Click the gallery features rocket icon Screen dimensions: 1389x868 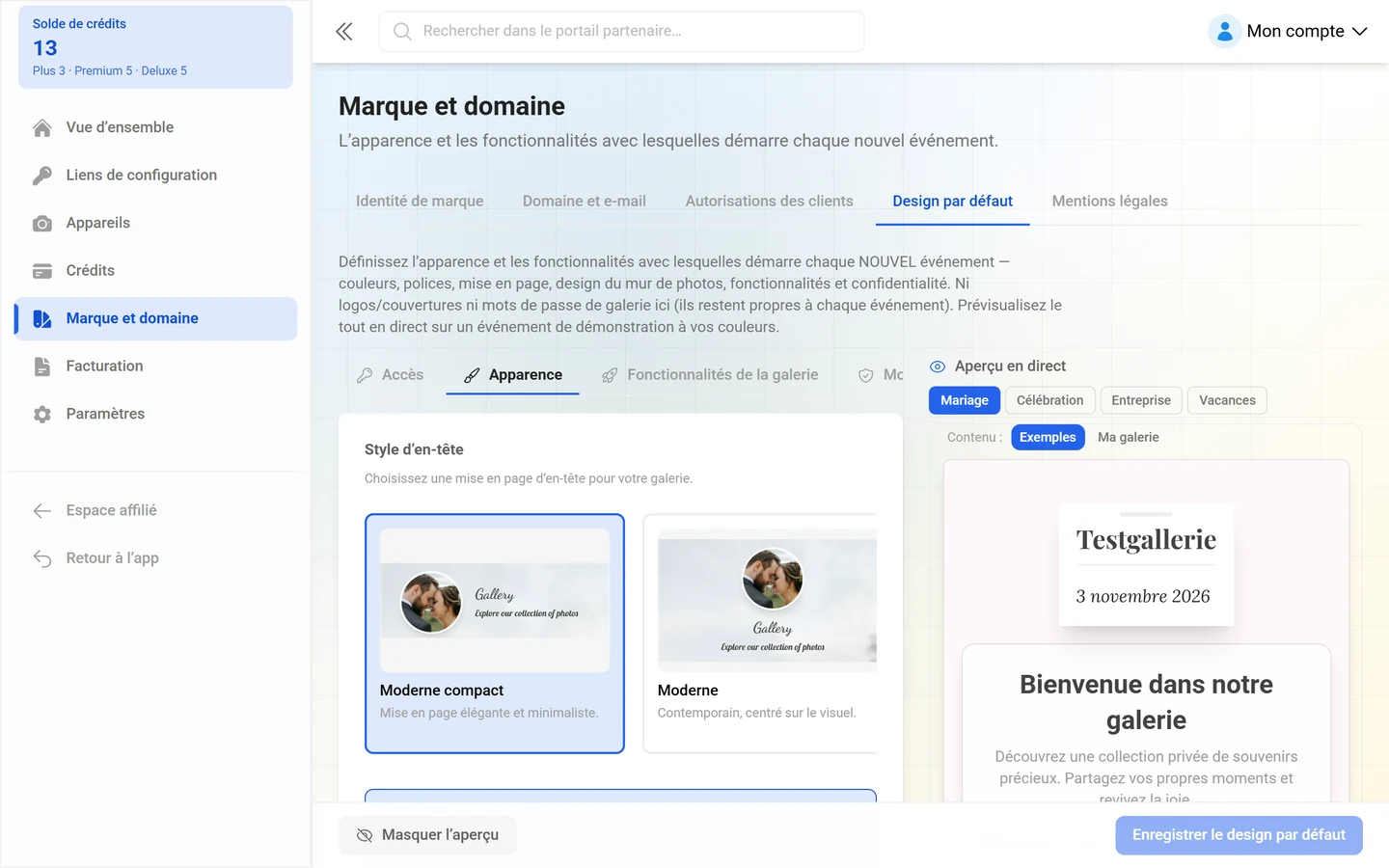[610, 375]
